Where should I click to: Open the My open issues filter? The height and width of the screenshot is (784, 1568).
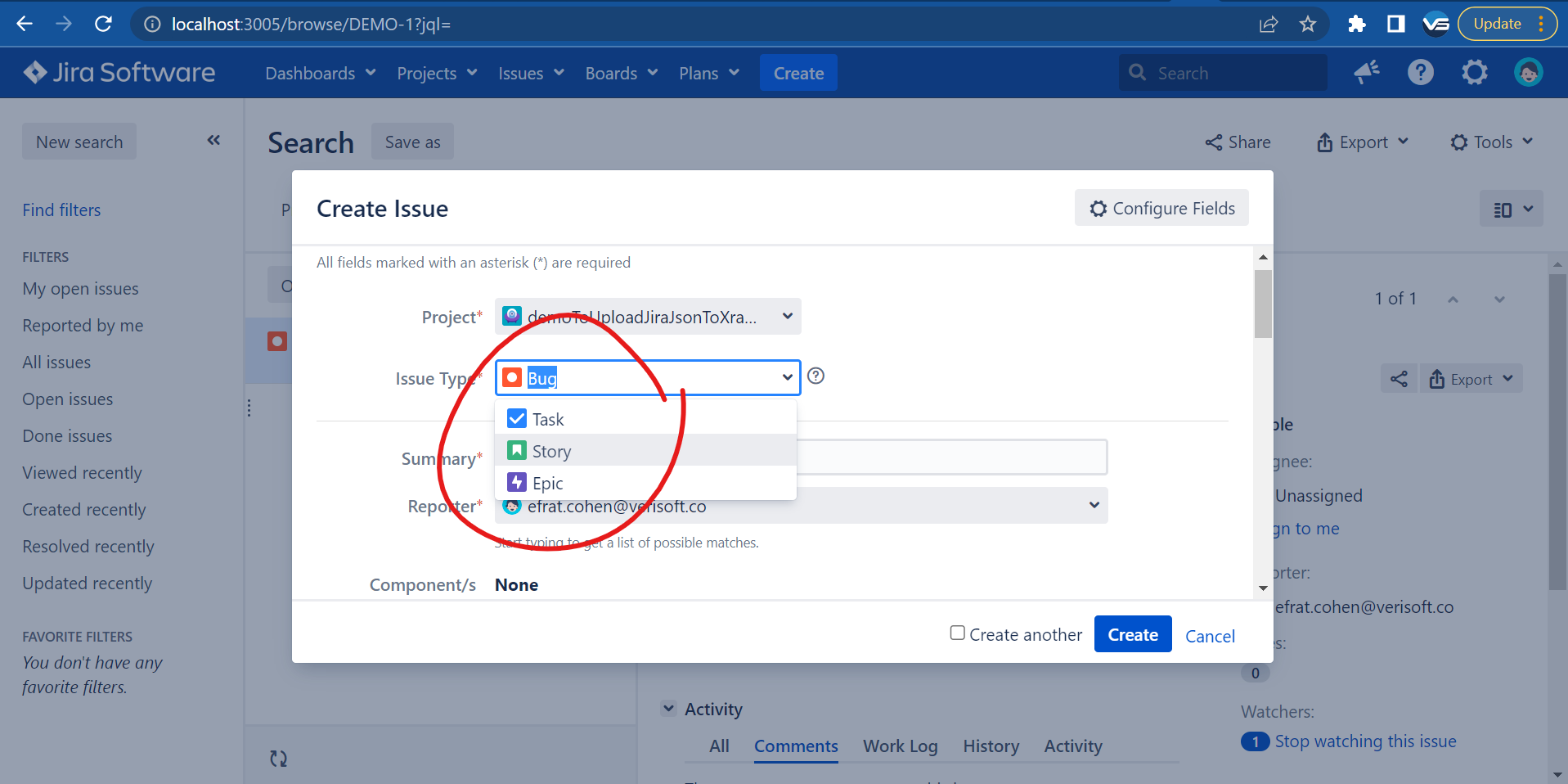coord(80,289)
